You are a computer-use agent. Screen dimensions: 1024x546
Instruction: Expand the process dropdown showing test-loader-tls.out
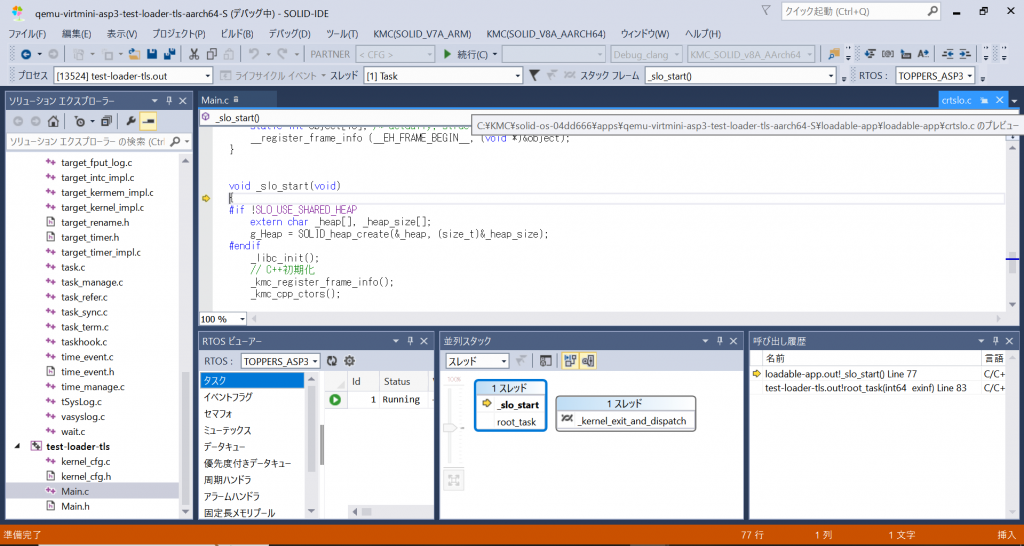[x=131, y=76]
